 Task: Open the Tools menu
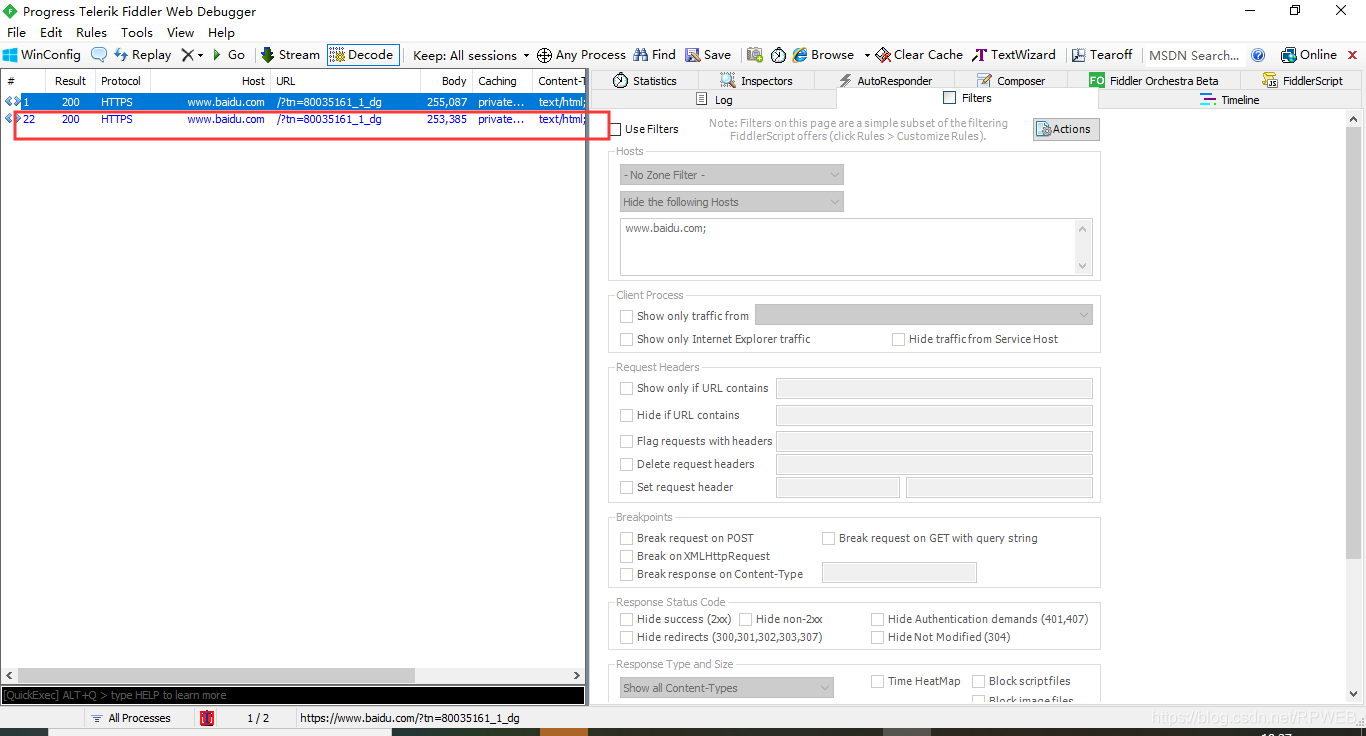point(137,32)
